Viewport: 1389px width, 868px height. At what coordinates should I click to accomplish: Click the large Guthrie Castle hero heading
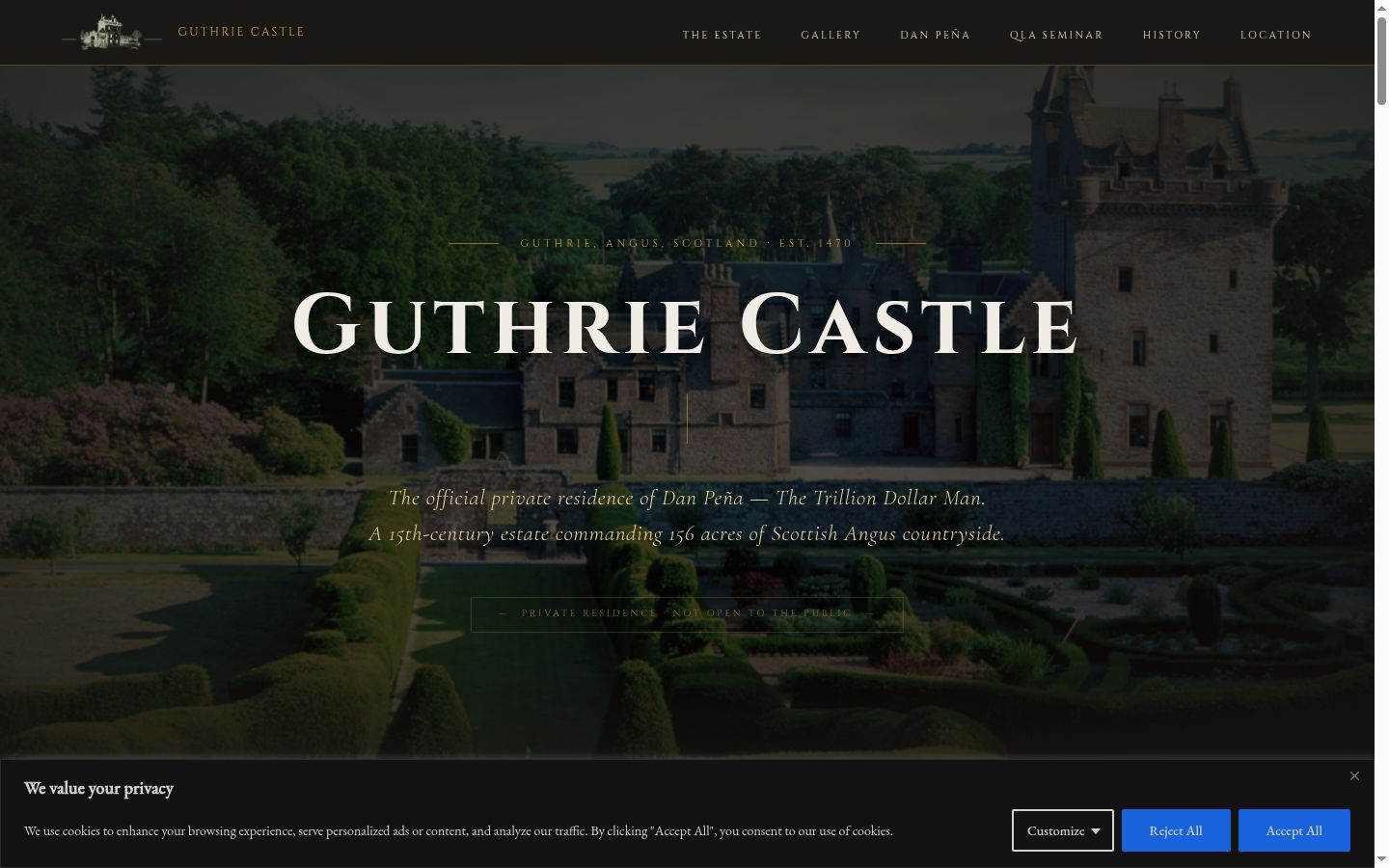point(687,323)
